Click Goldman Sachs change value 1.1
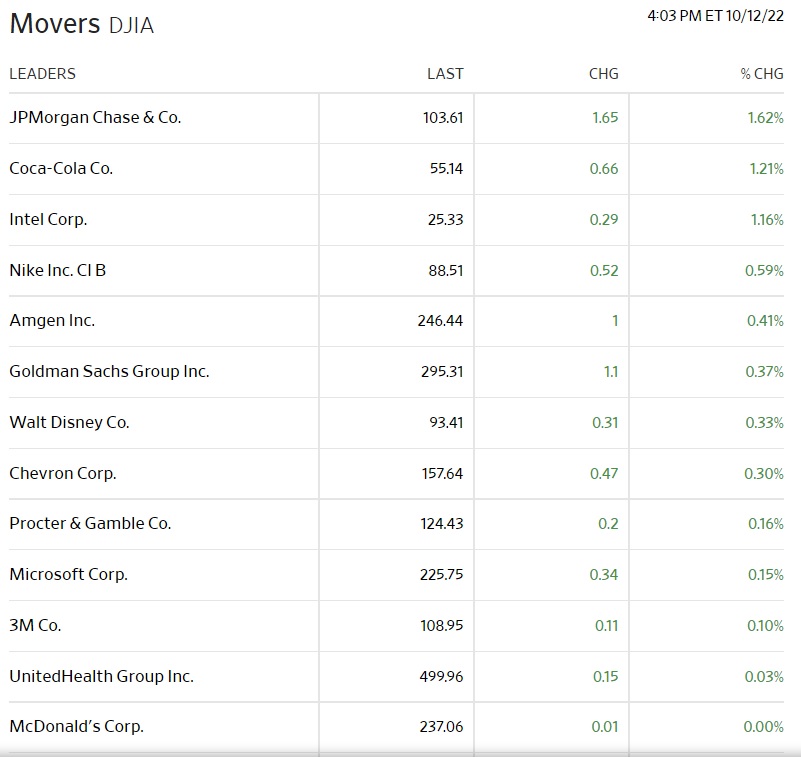Image resolution: width=801 pixels, height=757 pixels. click(611, 371)
